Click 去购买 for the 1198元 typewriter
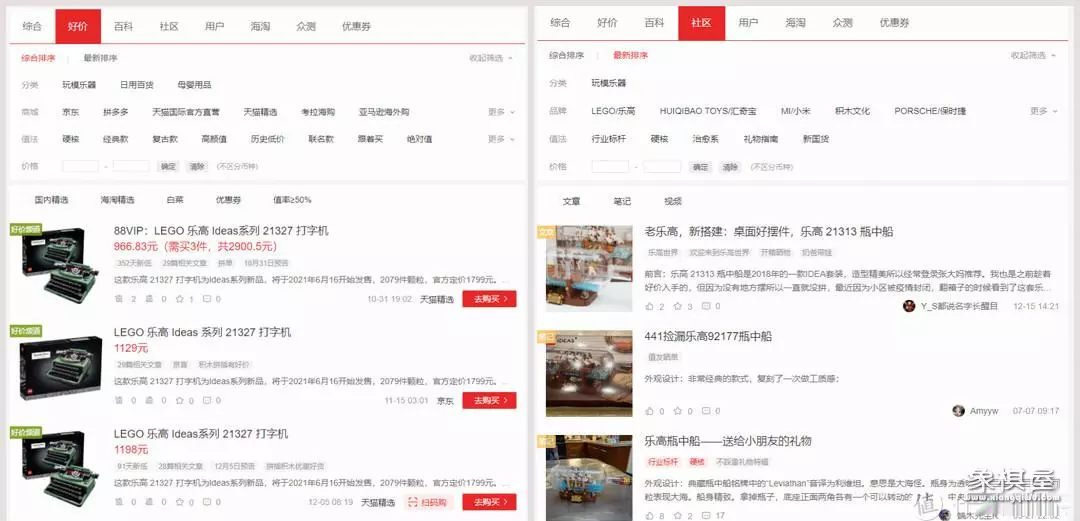1080x521 pixels. [x=489, y=502]
